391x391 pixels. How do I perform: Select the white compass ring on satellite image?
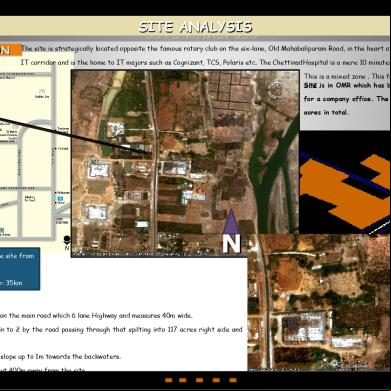(x=275, y=90)
